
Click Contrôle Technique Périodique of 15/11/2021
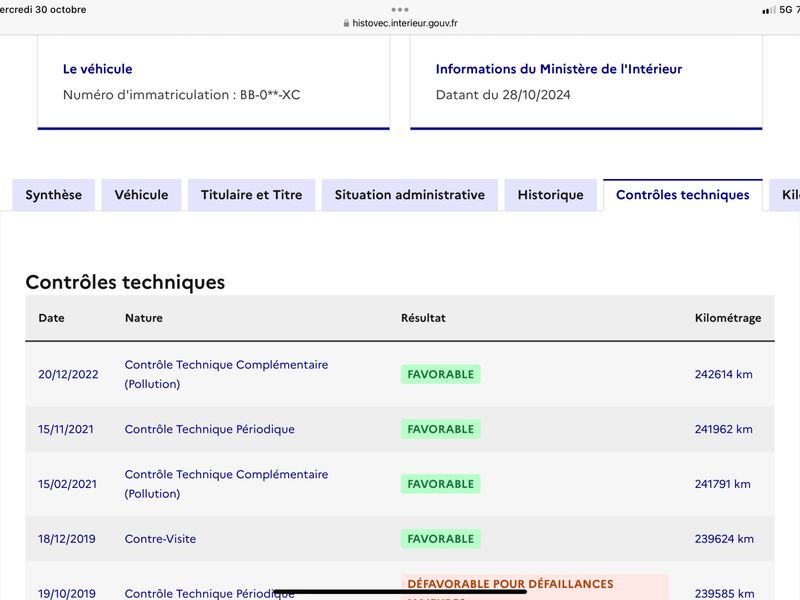[210, 429]
